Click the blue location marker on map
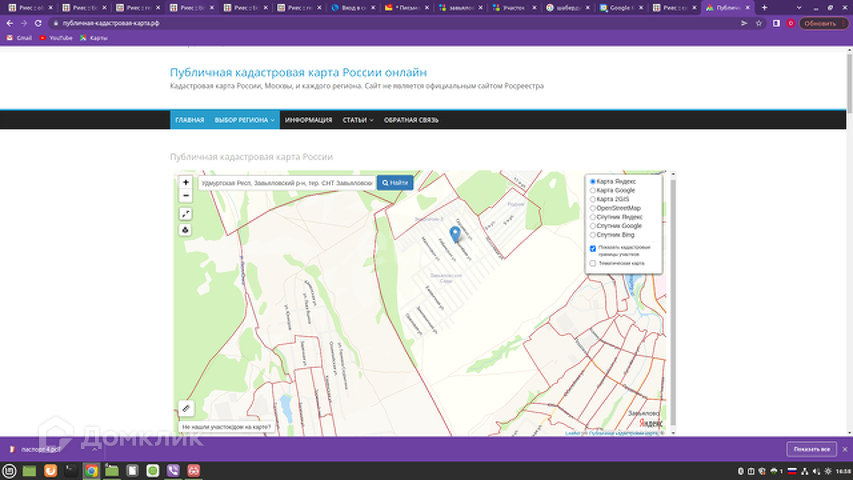 pos(456,234)
